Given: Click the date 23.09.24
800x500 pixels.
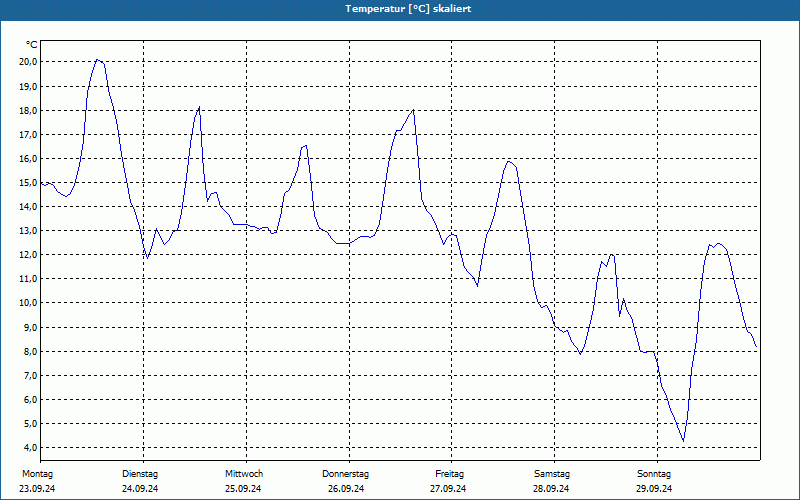Looking at the screenshot, I should pos(37,489).
